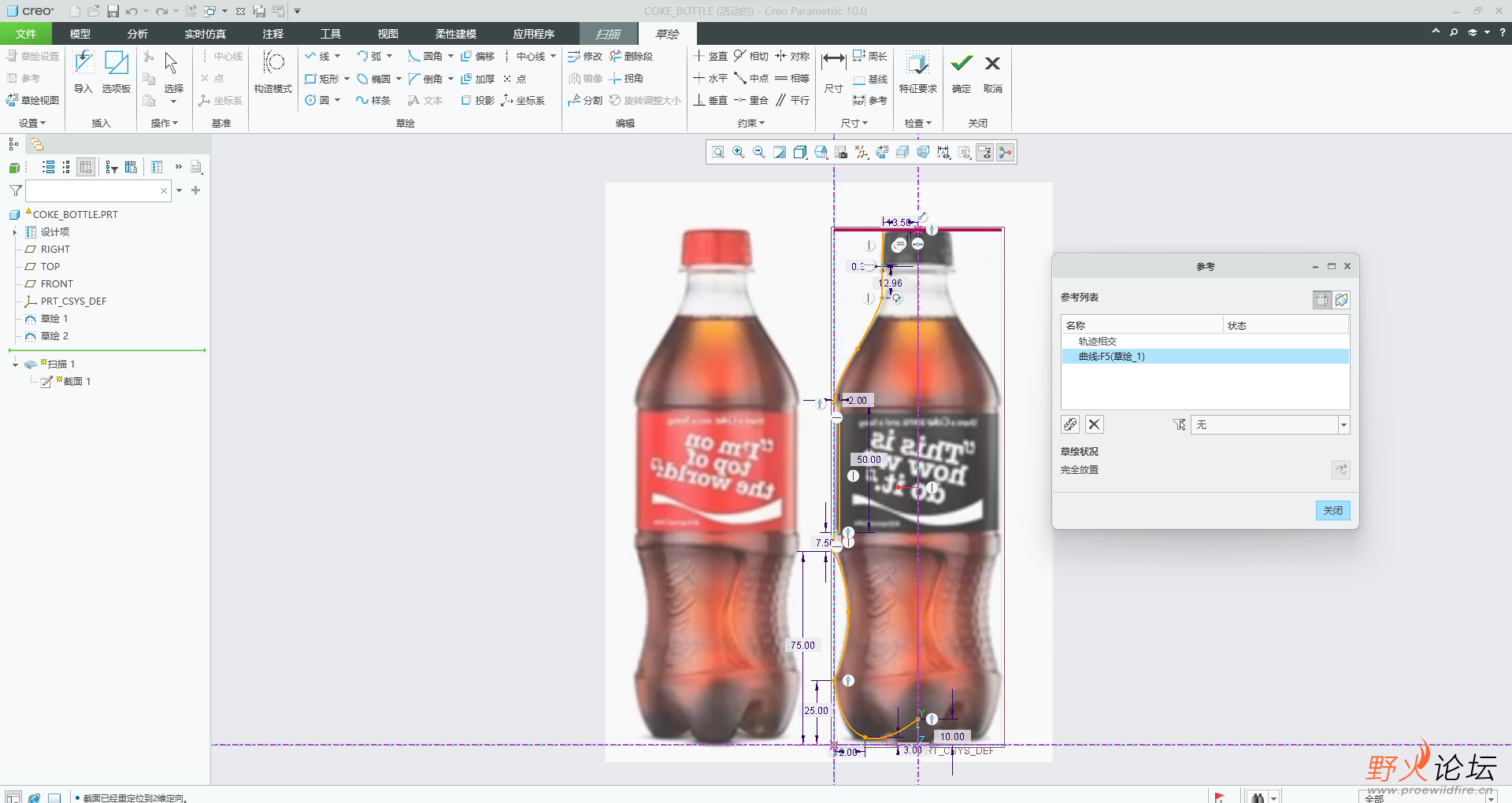Click the 关闭 button in 参考 dialog
The height and width of the screenshot is (803, 1512).
tap(1332, 511)
